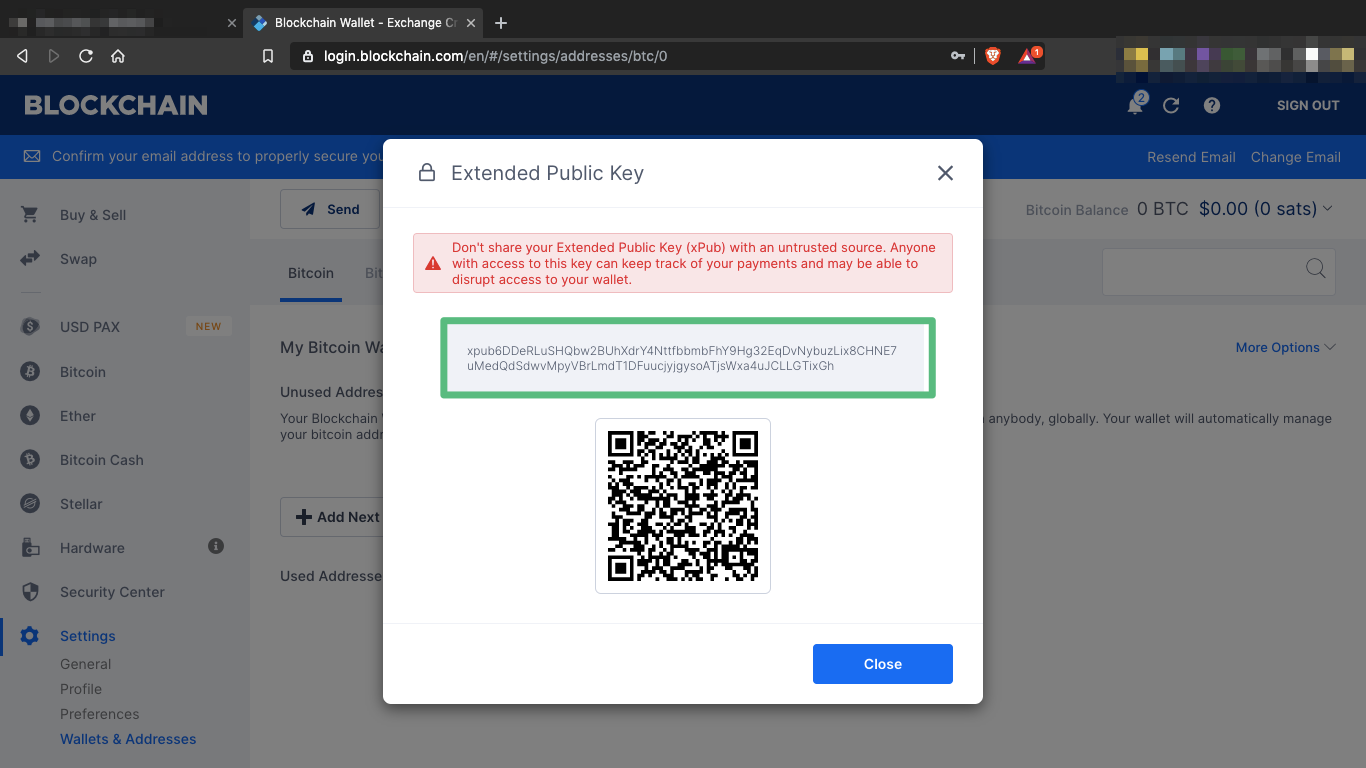Click the Hardware info icon
The width and height of the screenshot is (1366, 768).
coord(215,546)
